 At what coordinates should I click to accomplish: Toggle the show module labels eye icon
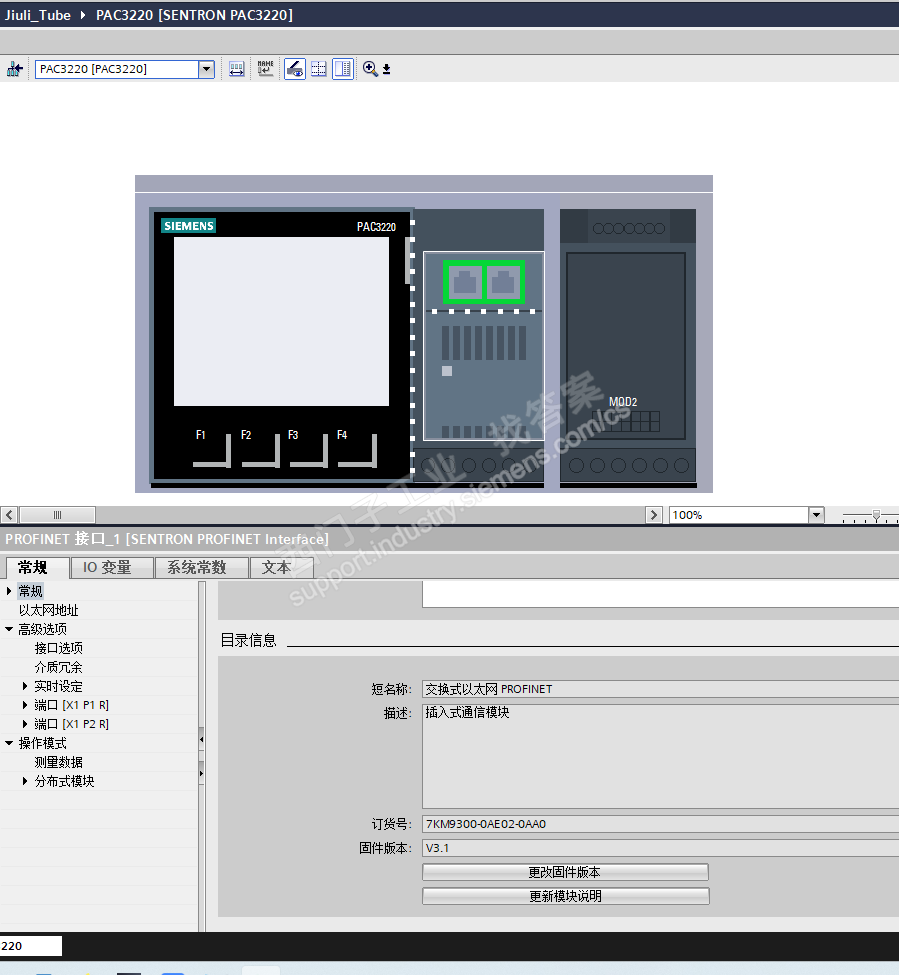tap(295, 69)
